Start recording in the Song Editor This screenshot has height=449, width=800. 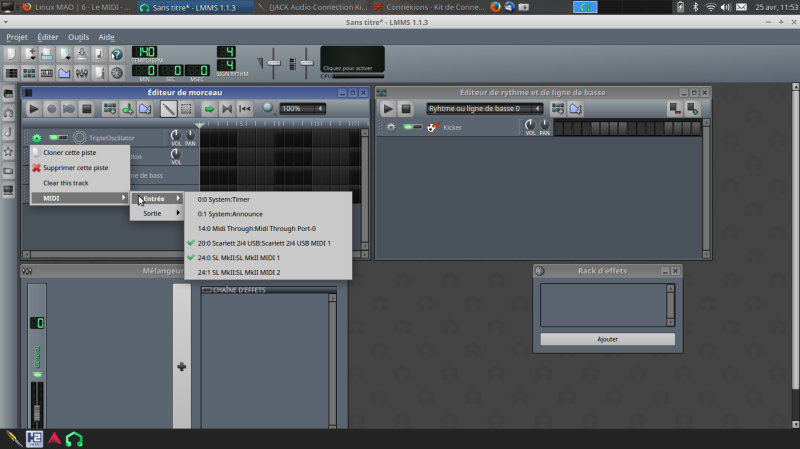pos(51,109)
